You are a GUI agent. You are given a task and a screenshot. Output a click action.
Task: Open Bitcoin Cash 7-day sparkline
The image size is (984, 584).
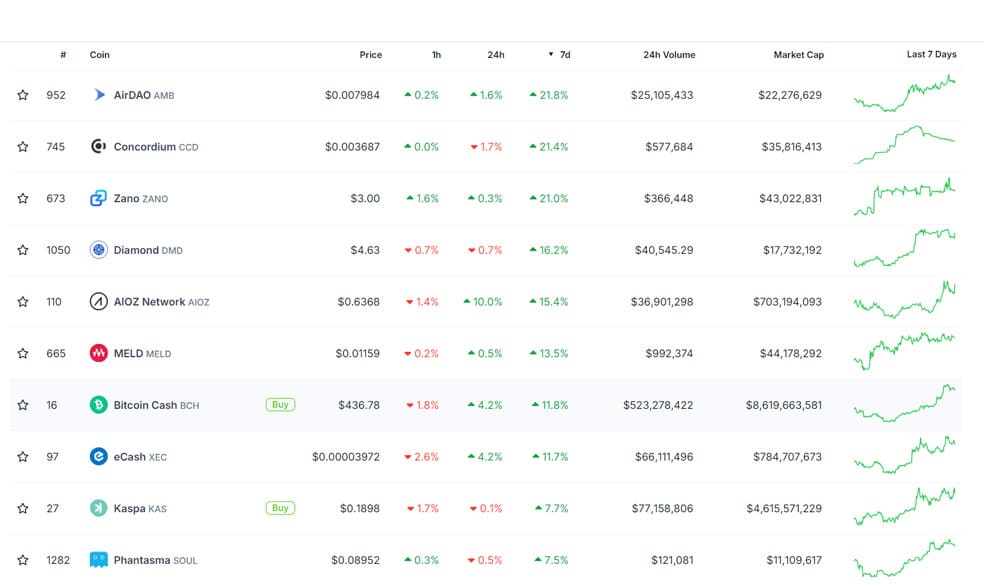tap(904, 403)
